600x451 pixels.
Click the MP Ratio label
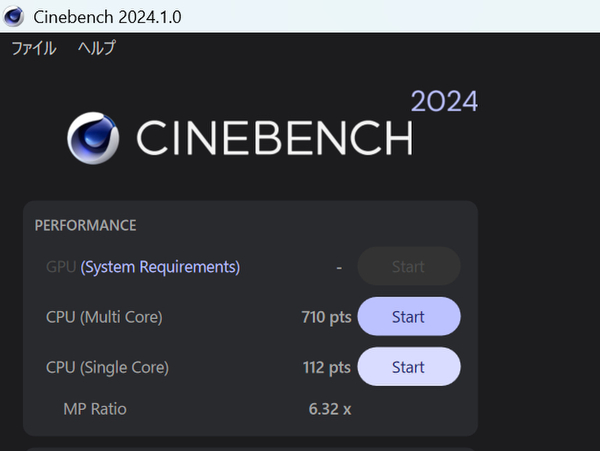point(95,409)
